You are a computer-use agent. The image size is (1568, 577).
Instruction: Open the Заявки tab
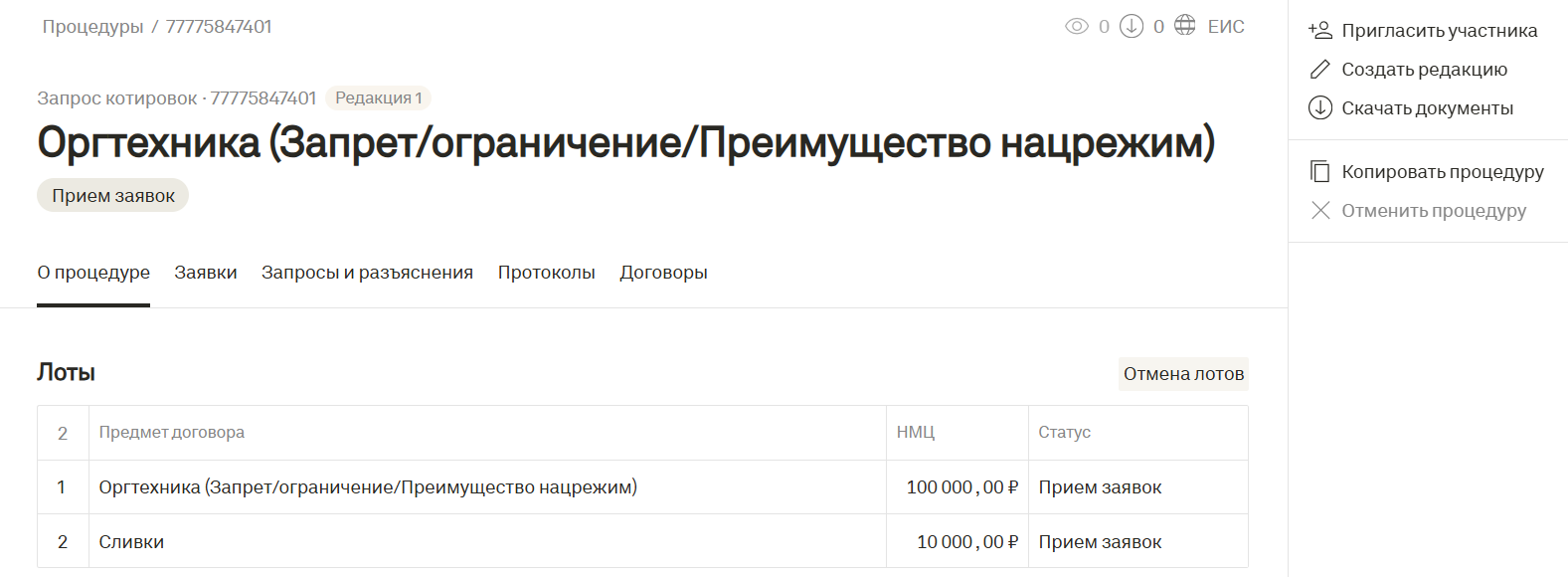(206, 273)
